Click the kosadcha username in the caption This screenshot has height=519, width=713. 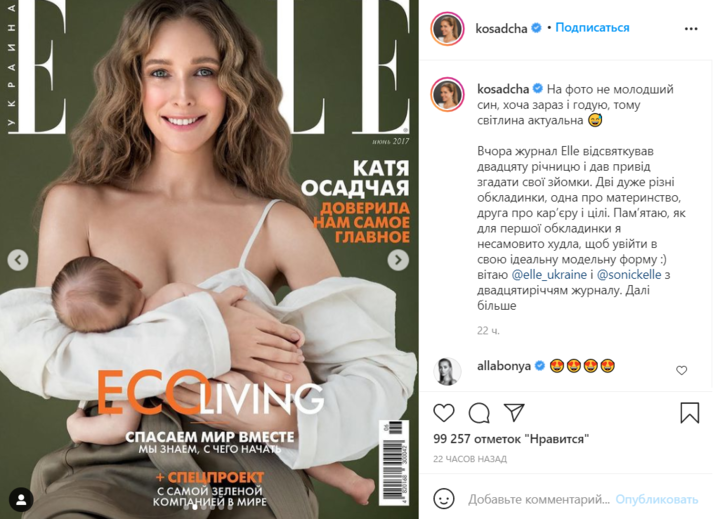coord(503,89)
